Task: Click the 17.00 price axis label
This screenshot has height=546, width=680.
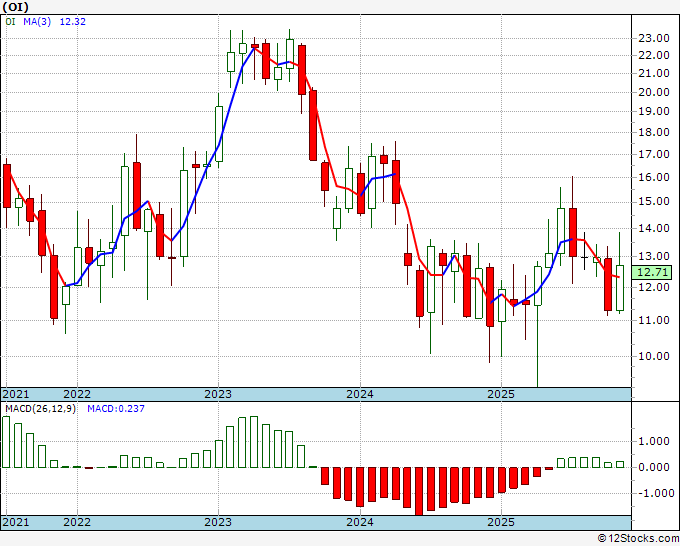Action: pyautogui.click(x=654, y=154)
